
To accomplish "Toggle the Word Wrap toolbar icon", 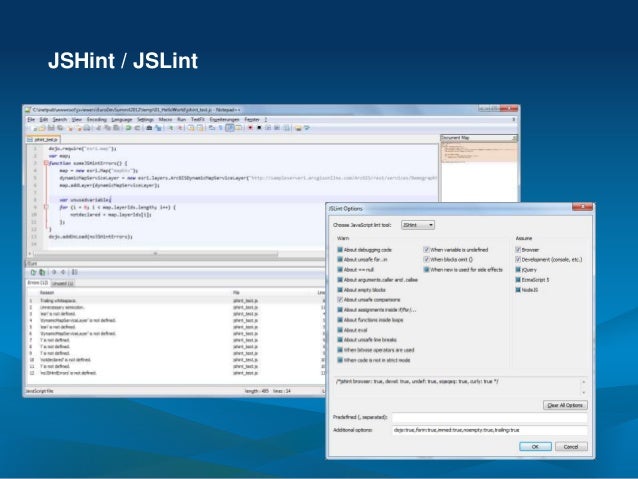I will click(211, 128).
